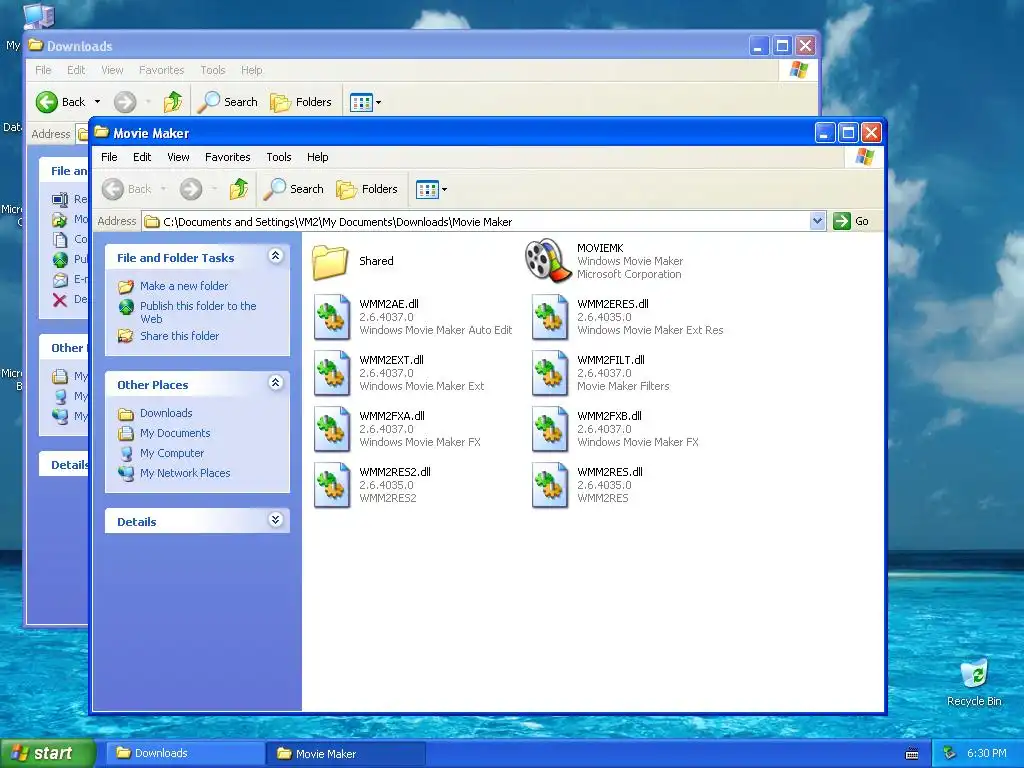Go to Downloads in Other Places
Screen dimensions: 1024x768
pyautogui.click(x=166, y=413)
